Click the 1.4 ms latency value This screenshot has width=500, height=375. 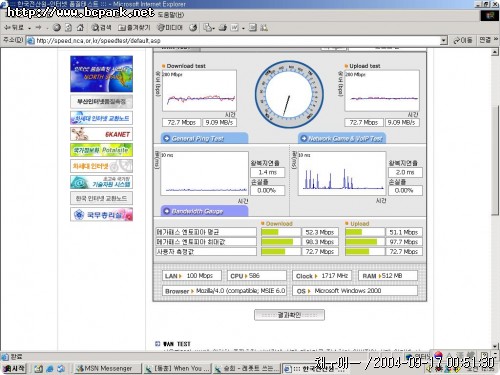click(x=268, y=172)
